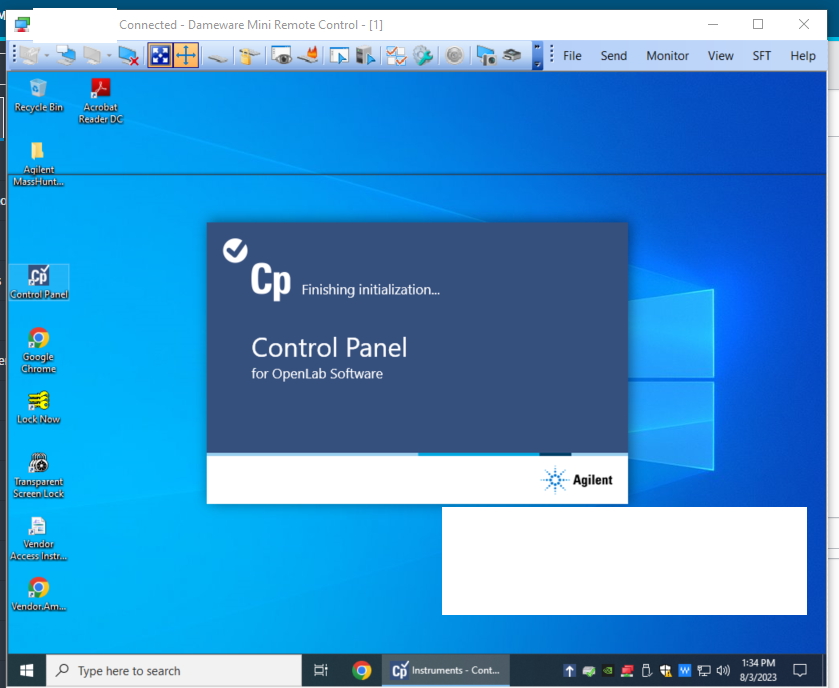Click the eye view-only monitor icon

click(281, 56)
